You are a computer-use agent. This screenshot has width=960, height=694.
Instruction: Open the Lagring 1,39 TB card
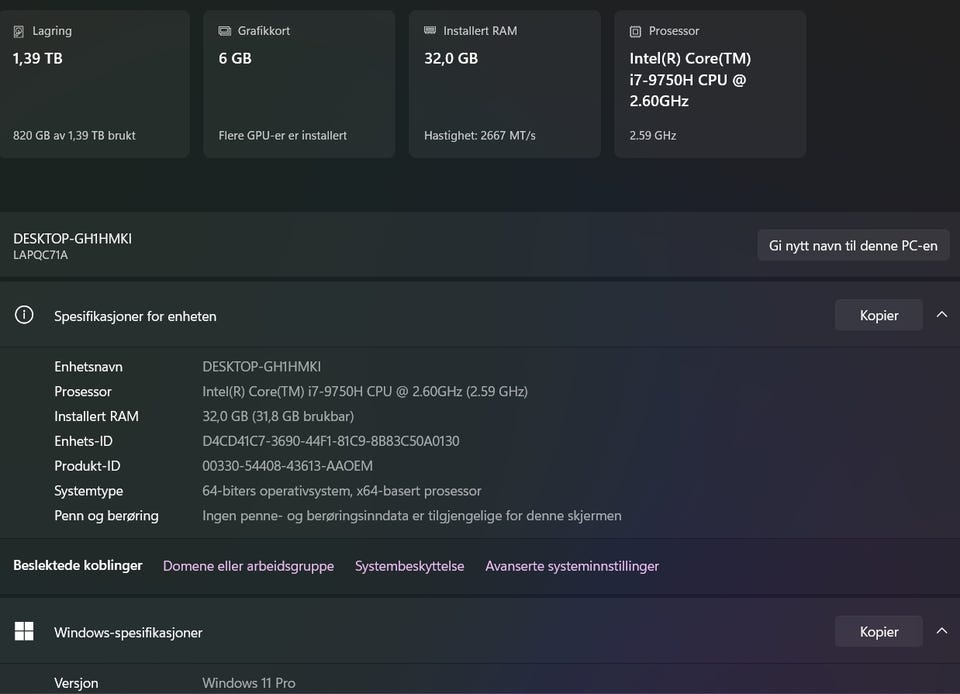coord(94,84)
